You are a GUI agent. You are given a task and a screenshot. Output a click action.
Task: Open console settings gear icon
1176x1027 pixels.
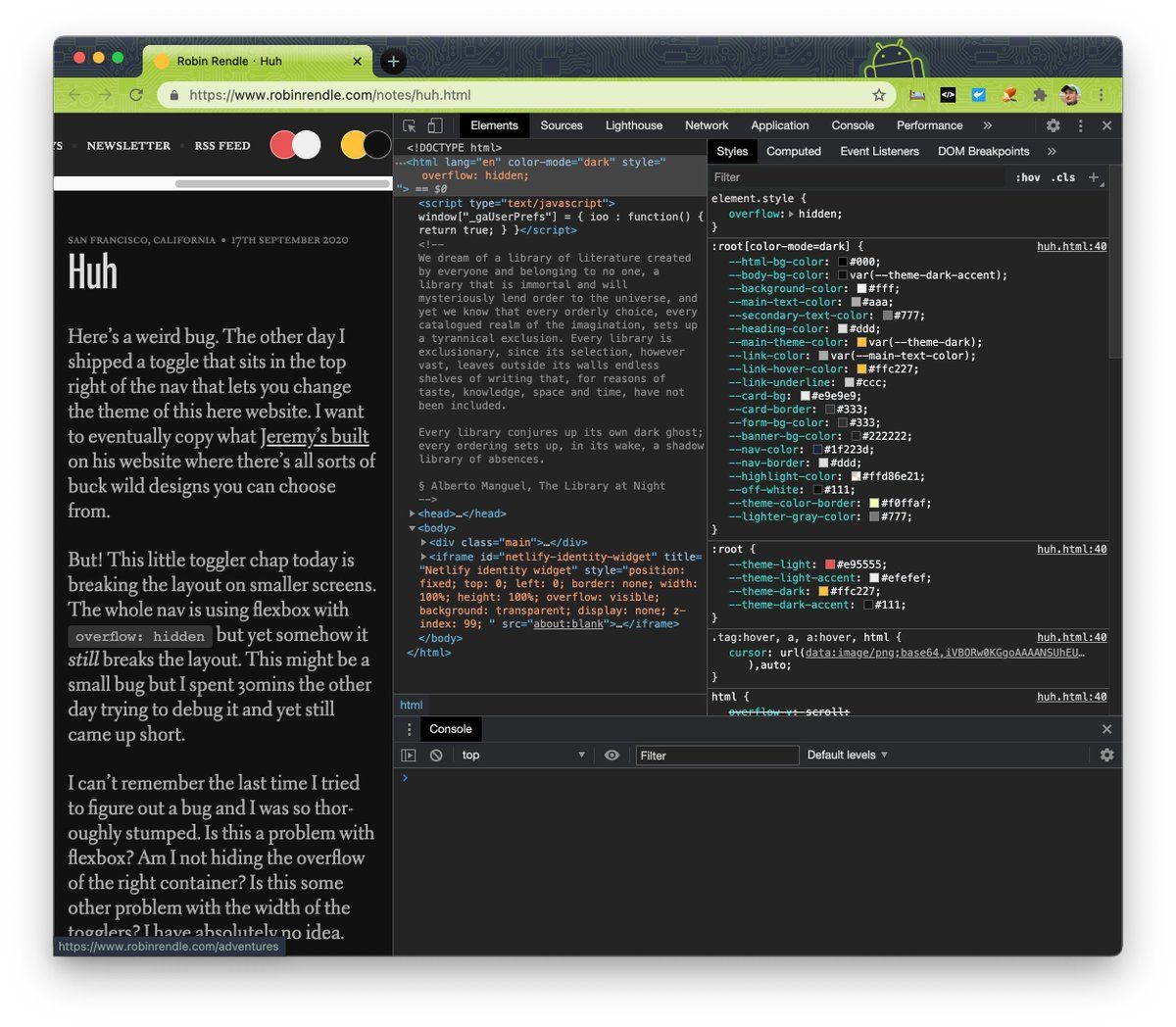(x=1106, y=756)
